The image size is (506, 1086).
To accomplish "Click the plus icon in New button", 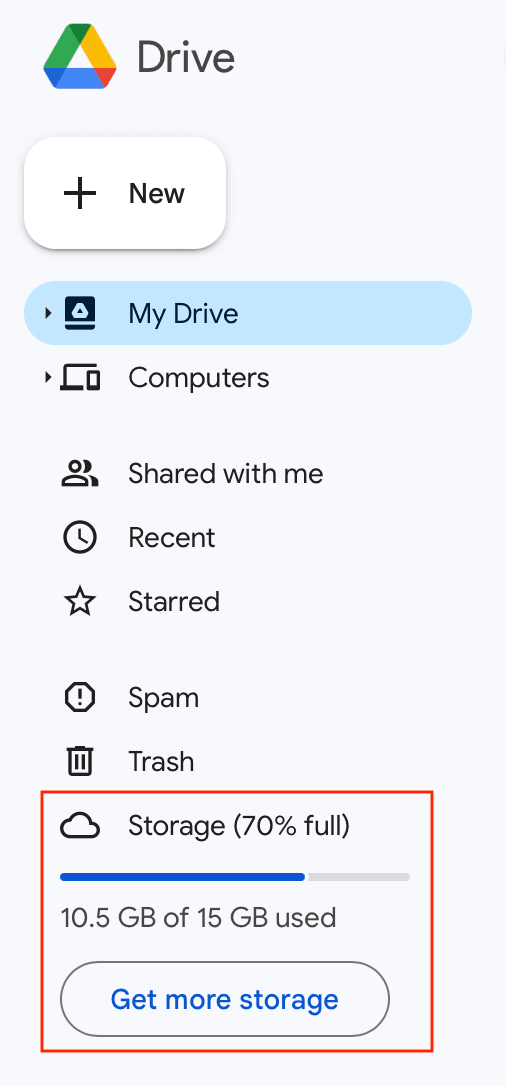I will [80, 193].
